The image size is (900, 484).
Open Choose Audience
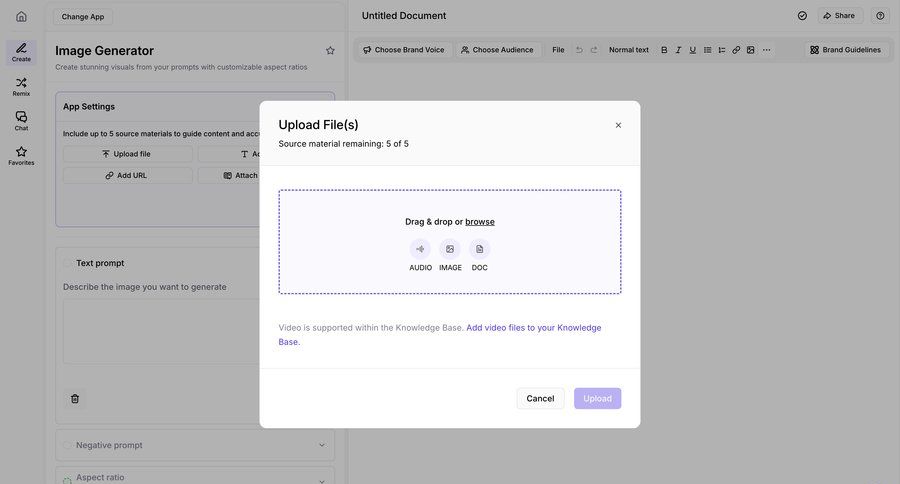click(498, 50)
